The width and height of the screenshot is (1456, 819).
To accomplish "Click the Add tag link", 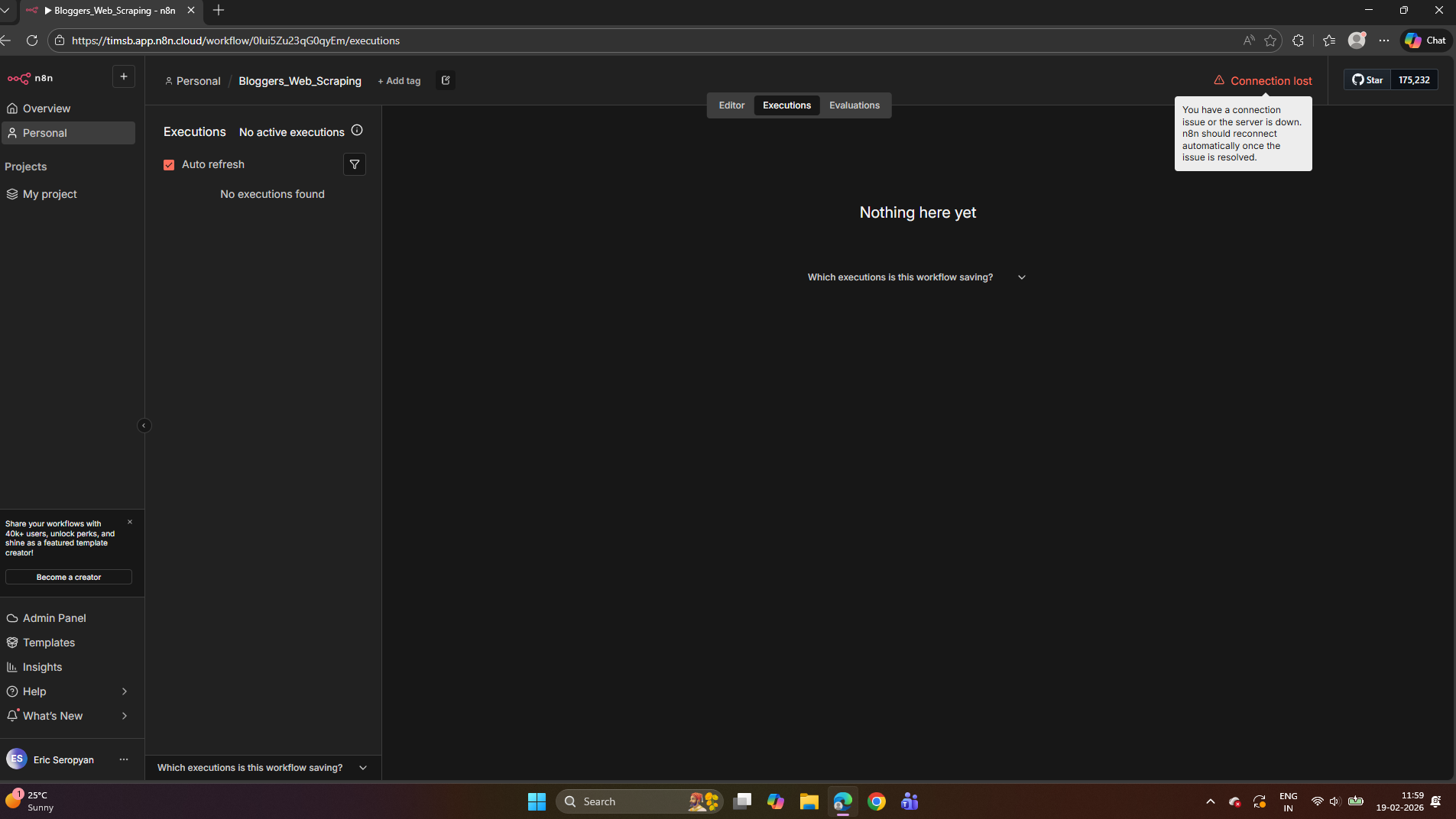I will [x=399, y=81].
